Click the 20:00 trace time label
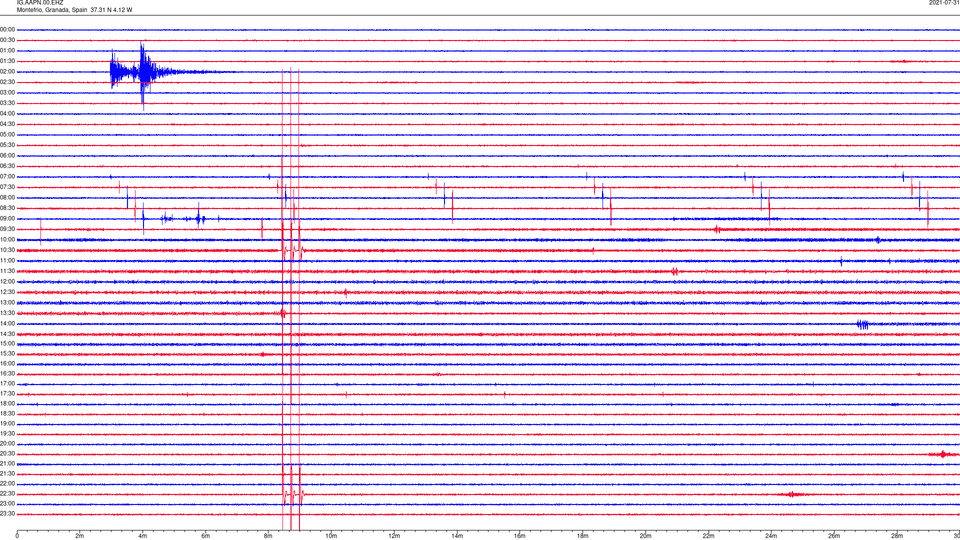 (x=7, y=444)
